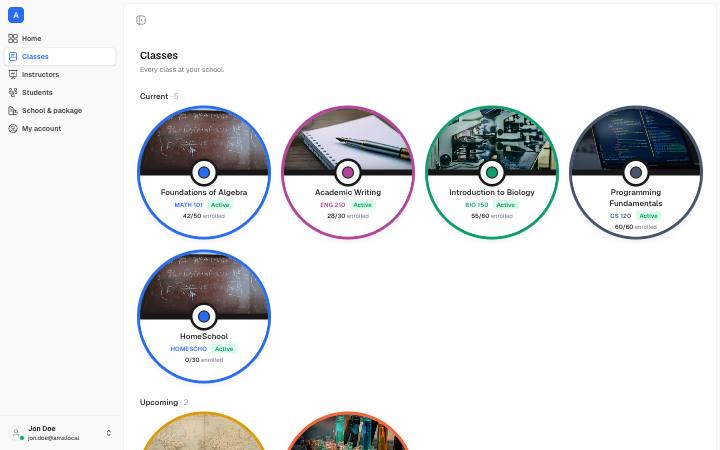Click the My account sidebar icon

tap(13, 129)
